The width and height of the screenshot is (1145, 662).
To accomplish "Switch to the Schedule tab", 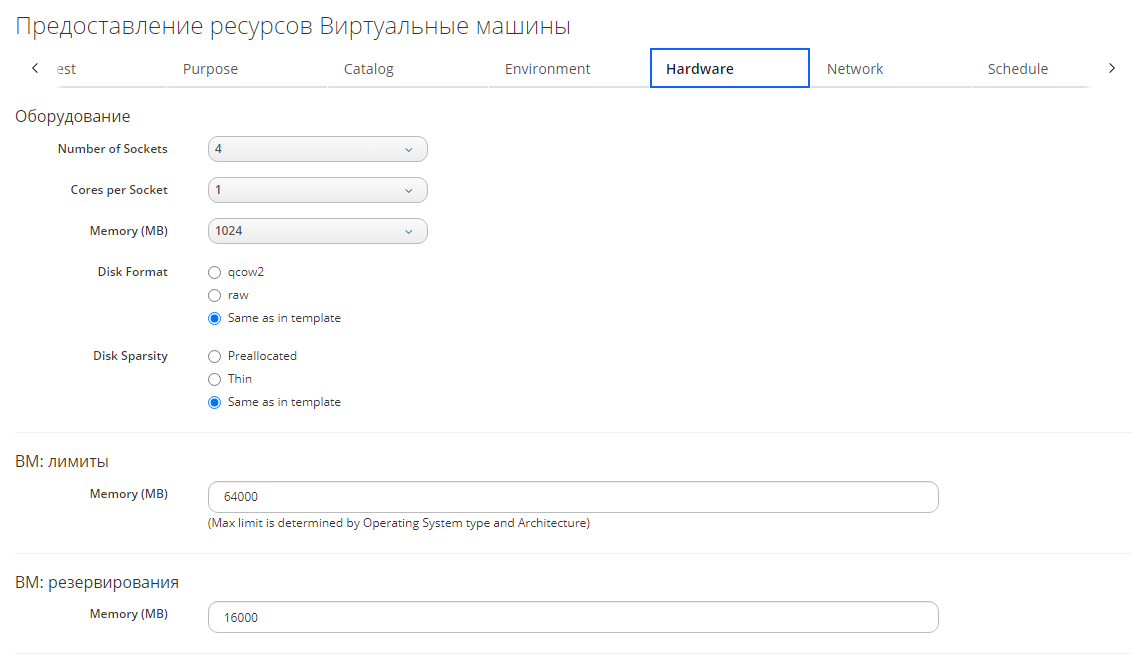I will click(1017, 69).
